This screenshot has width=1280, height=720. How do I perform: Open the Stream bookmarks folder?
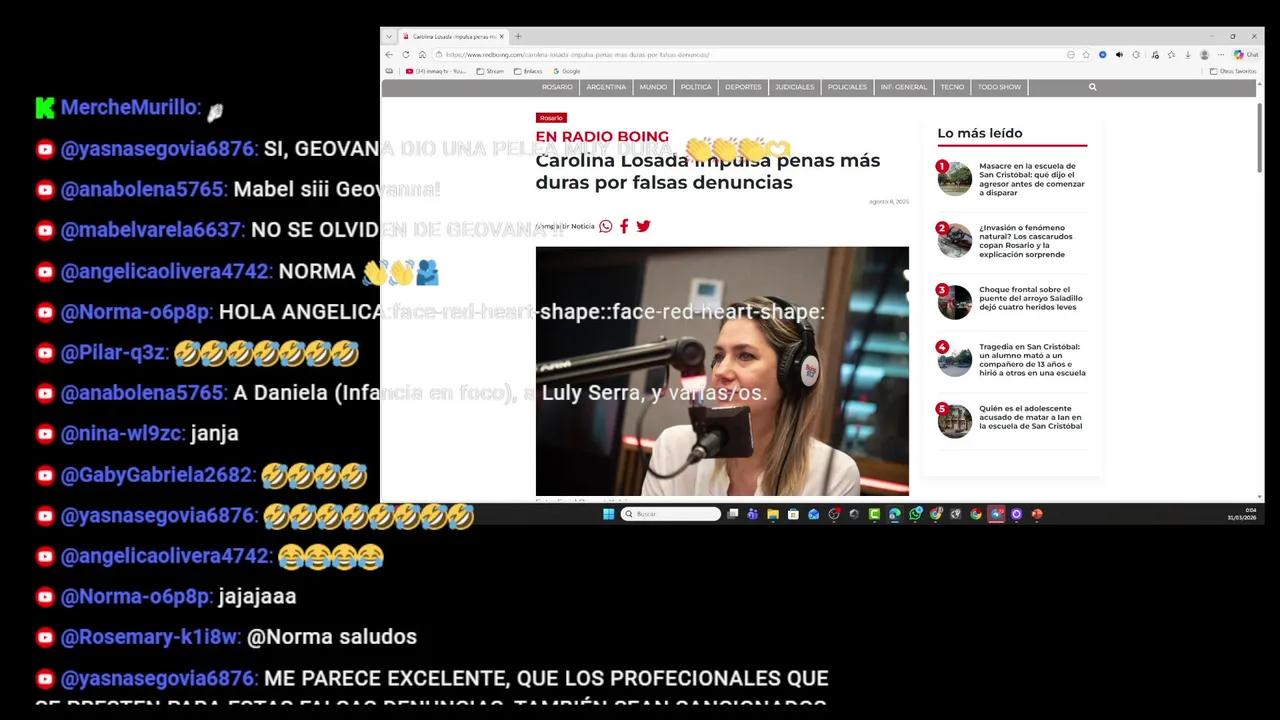point(490,71)
